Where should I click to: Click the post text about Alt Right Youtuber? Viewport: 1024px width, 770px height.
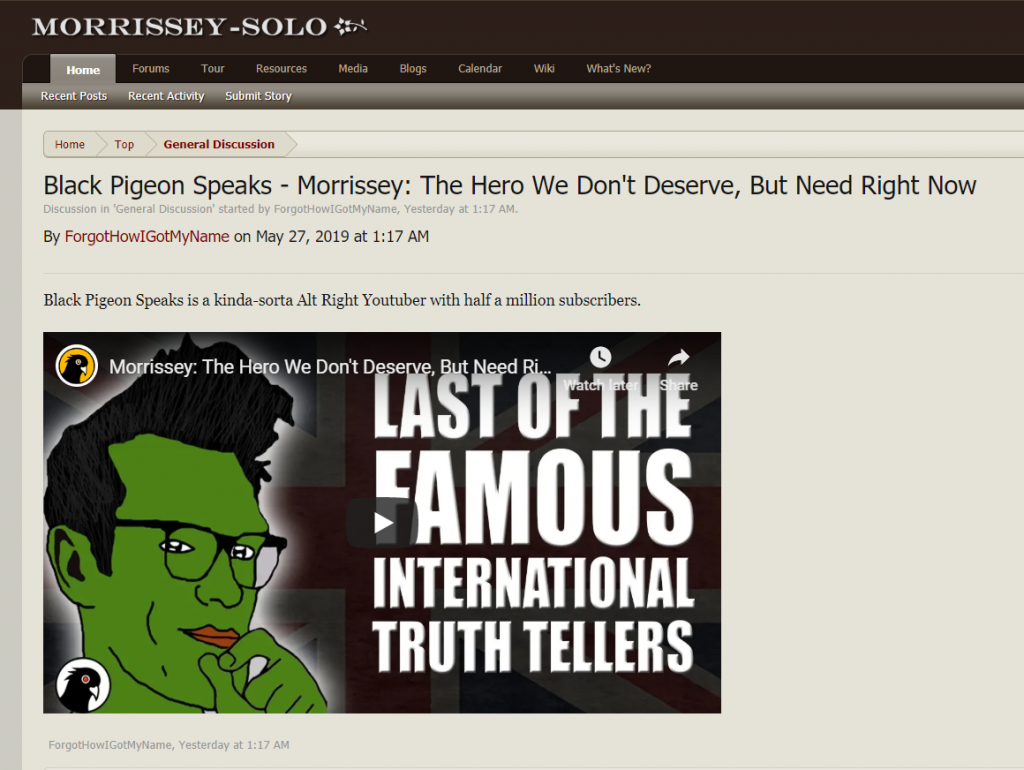pyautogui.click(x=342, y=300)
